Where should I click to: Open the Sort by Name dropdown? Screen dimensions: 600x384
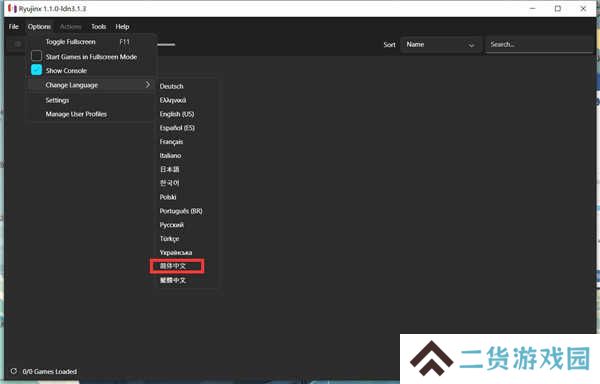[x=440, y=45]
